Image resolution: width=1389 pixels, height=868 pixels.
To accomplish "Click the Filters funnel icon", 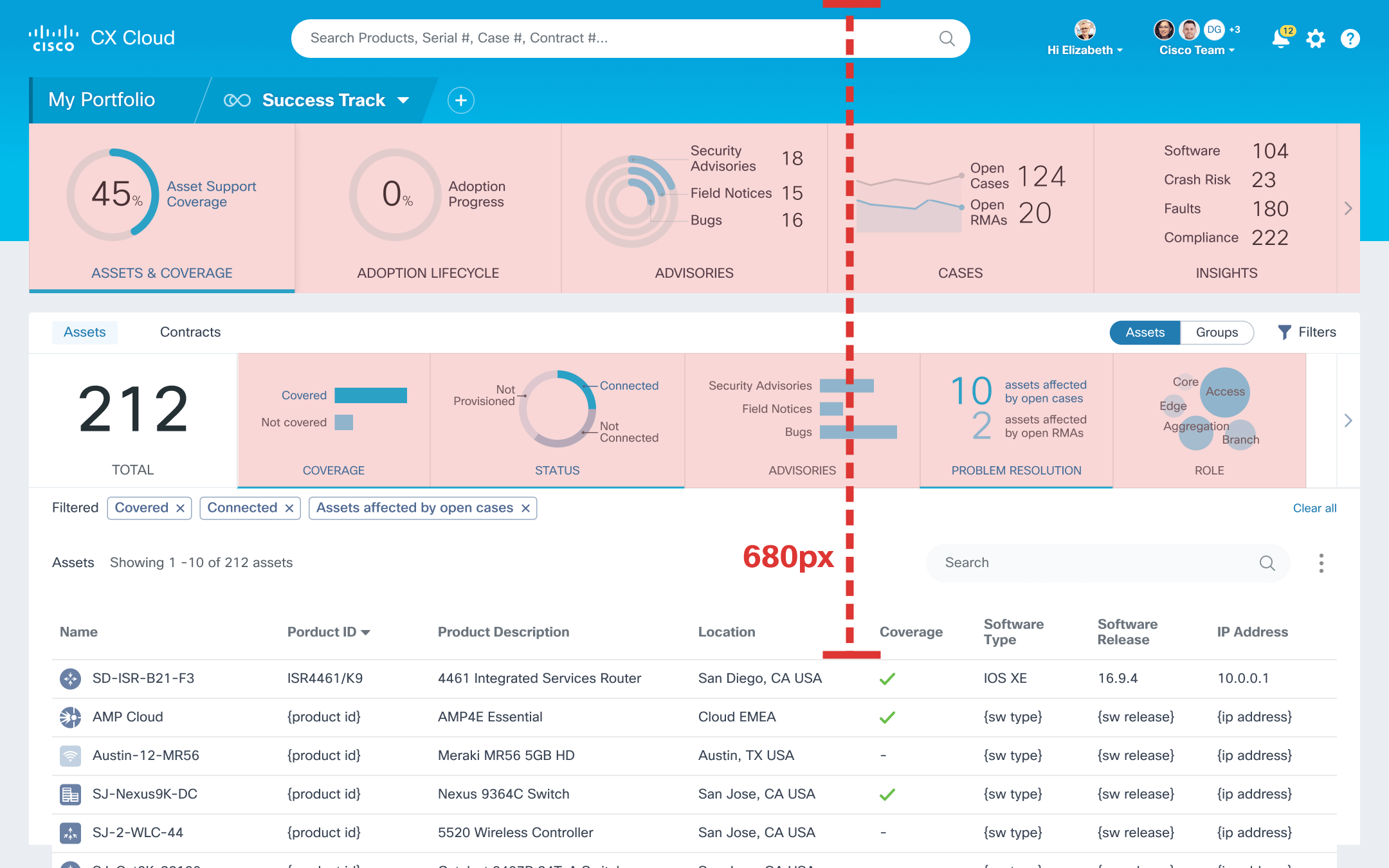I will 1284,332.
